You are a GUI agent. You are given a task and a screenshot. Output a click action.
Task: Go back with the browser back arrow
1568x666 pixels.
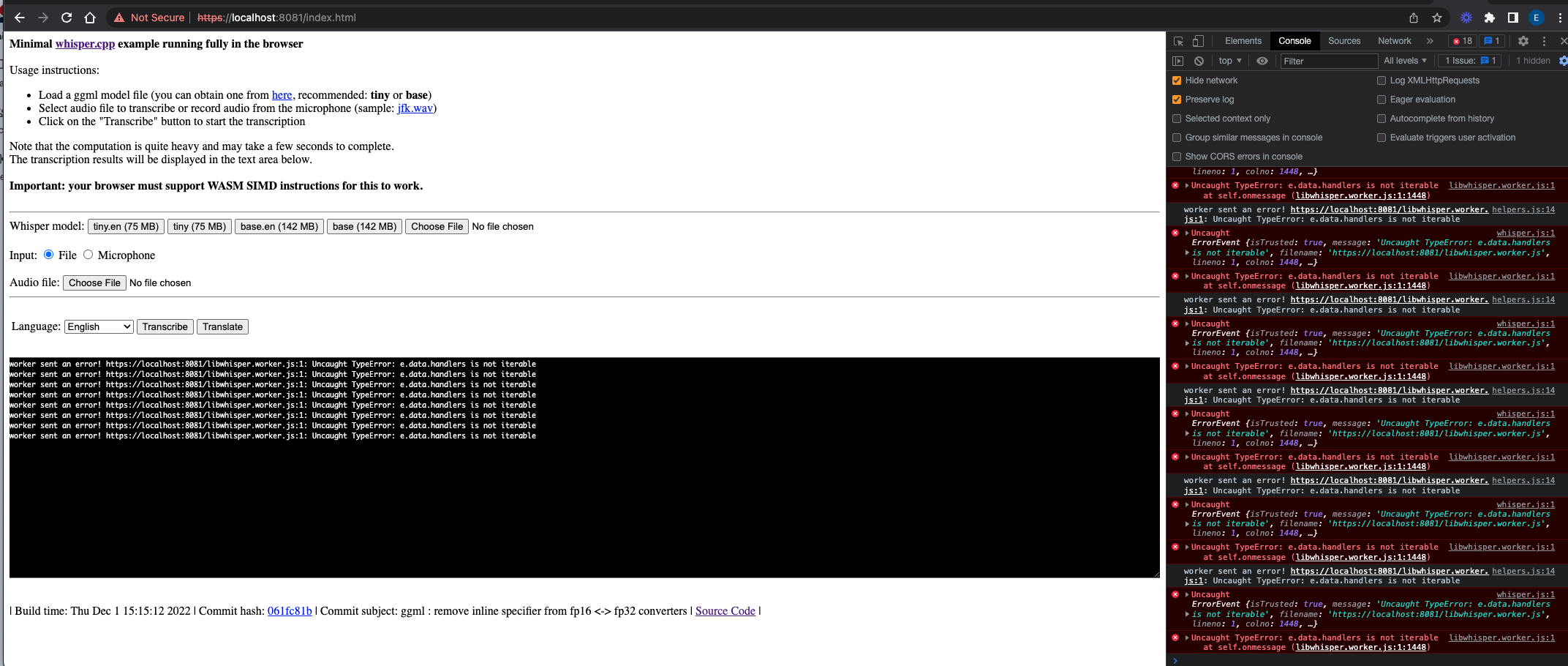point(20,18)
